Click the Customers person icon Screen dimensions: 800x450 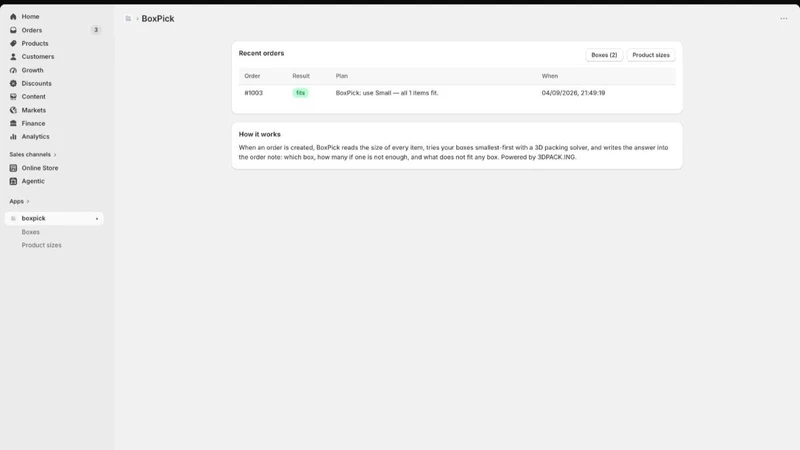point(13,57)
